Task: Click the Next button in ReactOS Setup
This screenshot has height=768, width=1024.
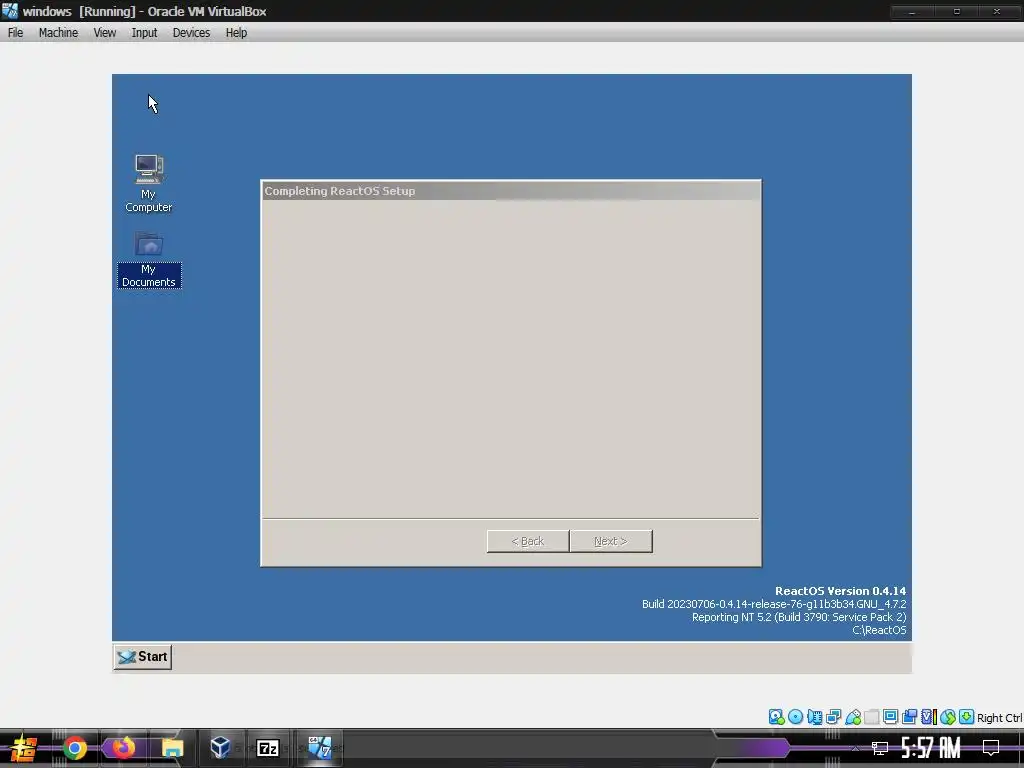Action: click(x=611, y=541)
